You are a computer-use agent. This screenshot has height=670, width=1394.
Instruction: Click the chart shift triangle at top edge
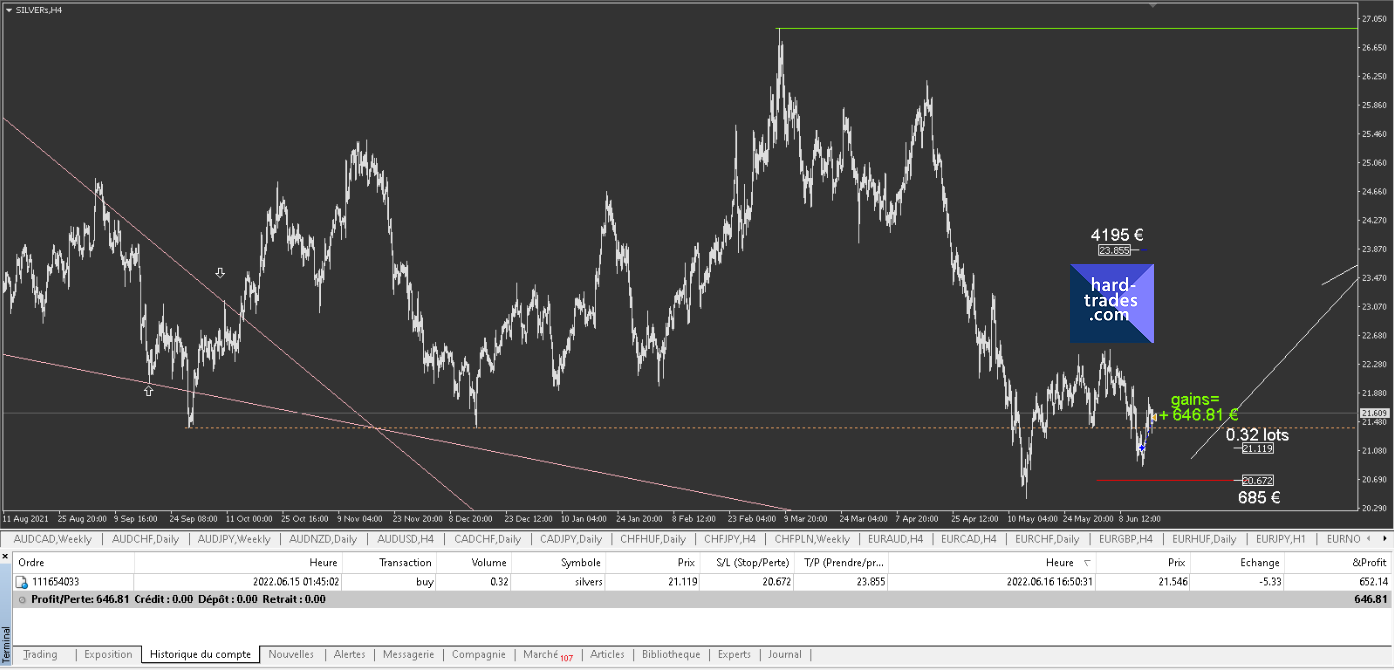point(1152,5)
